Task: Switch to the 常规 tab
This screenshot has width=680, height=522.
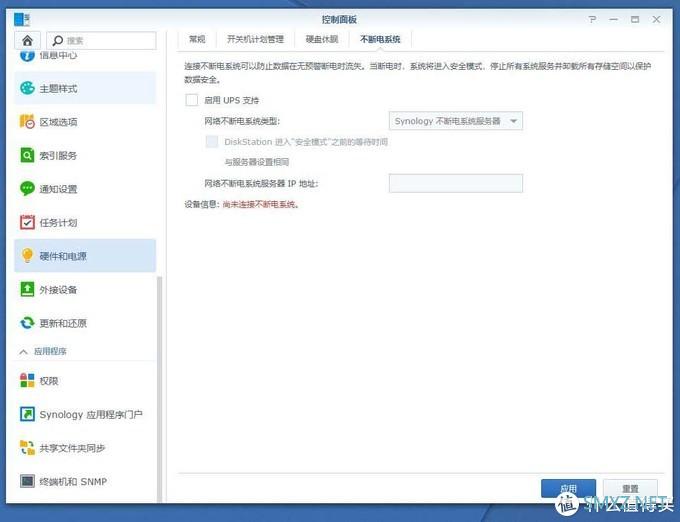Action: (197, 39)
